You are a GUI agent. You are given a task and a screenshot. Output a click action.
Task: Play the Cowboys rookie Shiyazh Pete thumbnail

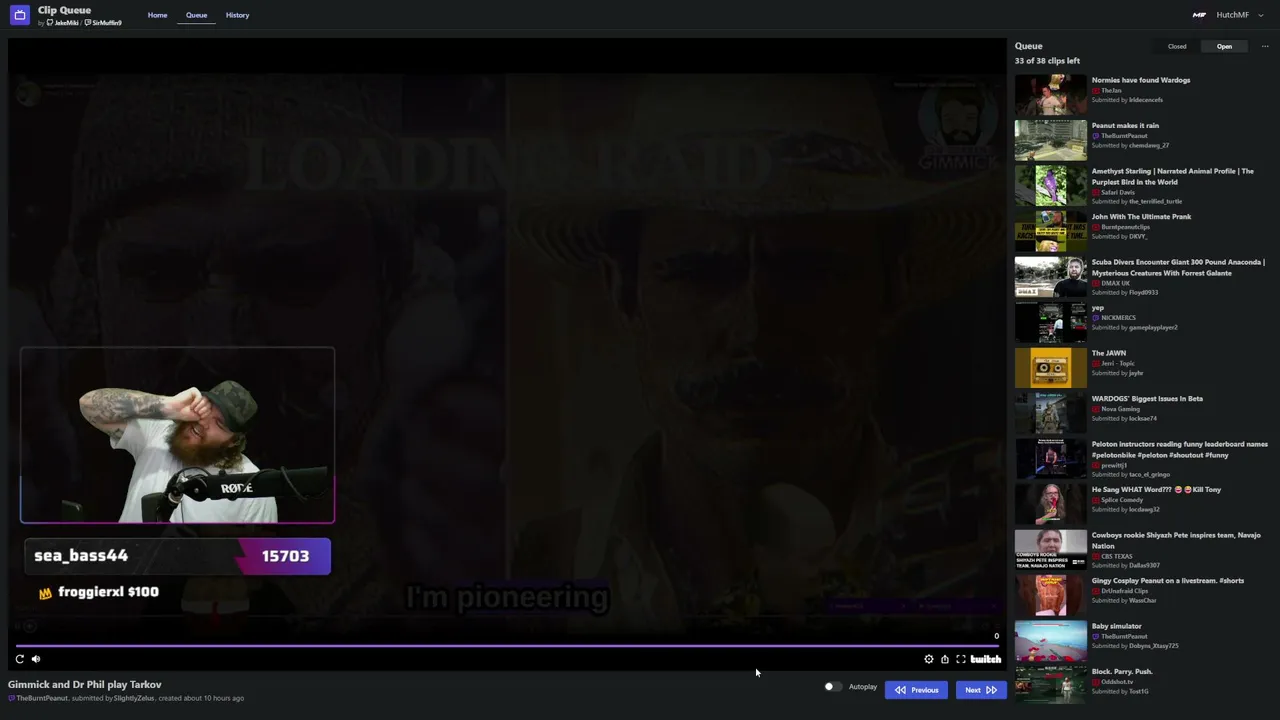pyautogui.click(x=1050, y=550)
